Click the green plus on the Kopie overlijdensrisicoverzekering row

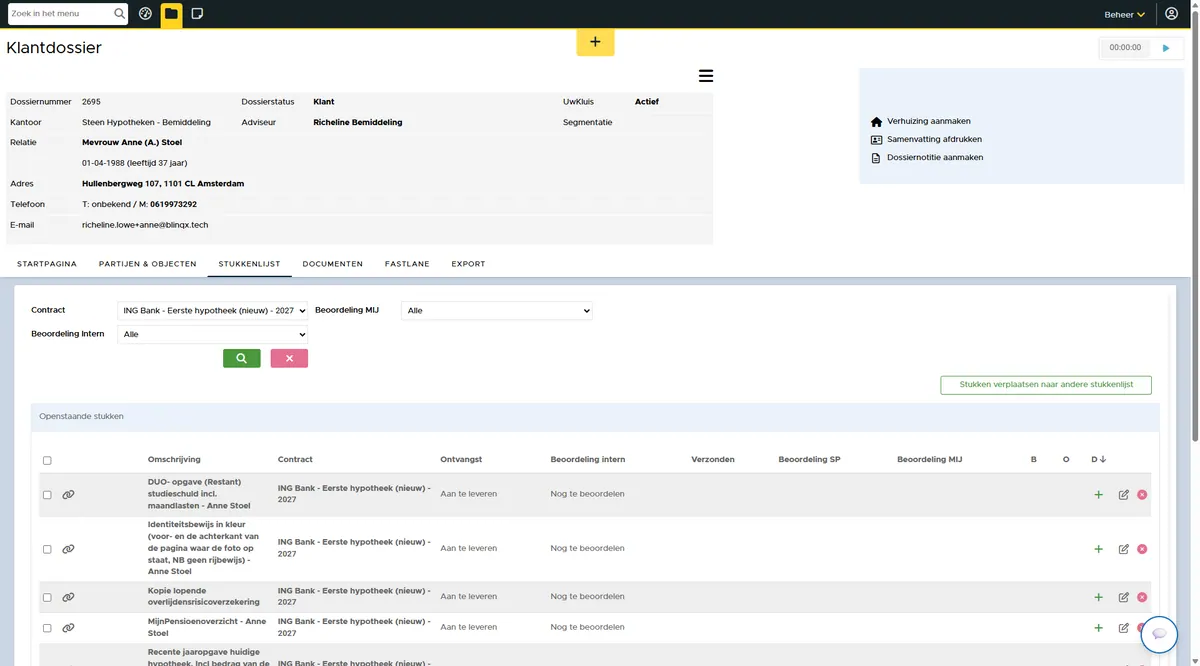(x=1098, y=597)
